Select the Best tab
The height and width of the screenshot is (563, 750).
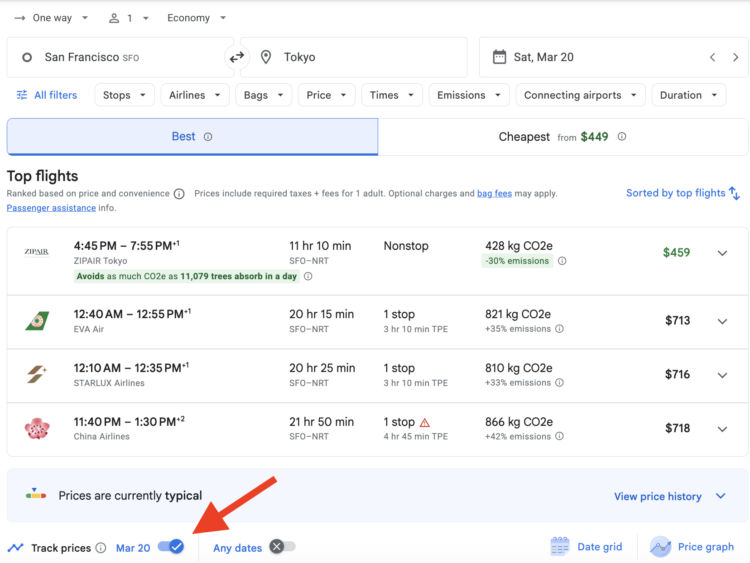click(192, 137)
